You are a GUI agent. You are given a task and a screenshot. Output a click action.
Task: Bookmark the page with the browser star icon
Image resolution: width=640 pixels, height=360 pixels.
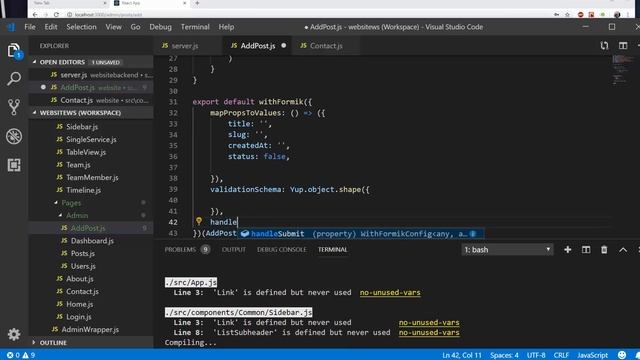(567, 15)
